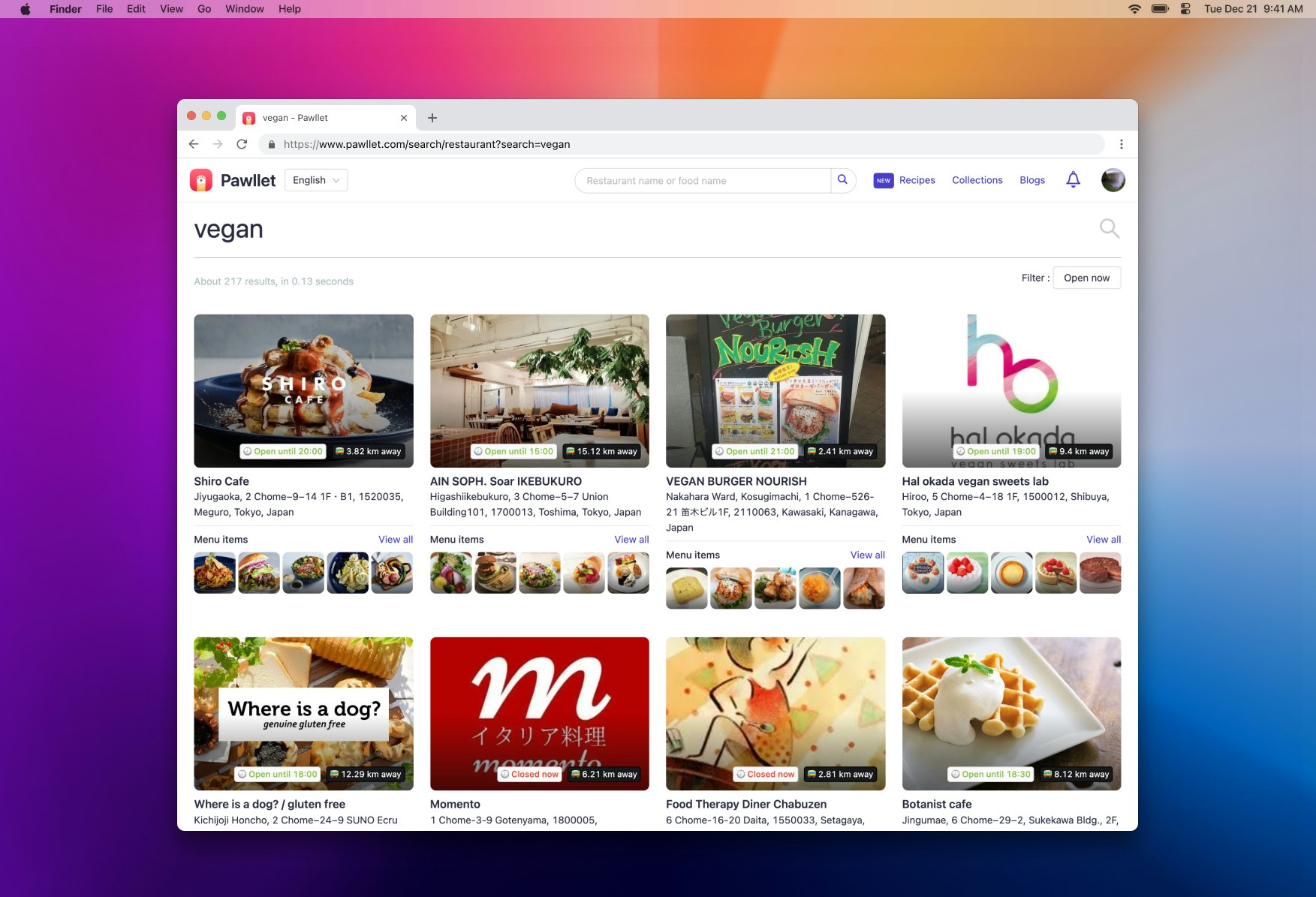Click first VEGAN BURGER NOURISH menu thumbnail
The image size is (1316, 897).
pyautogui.click(x=687, y=588)
